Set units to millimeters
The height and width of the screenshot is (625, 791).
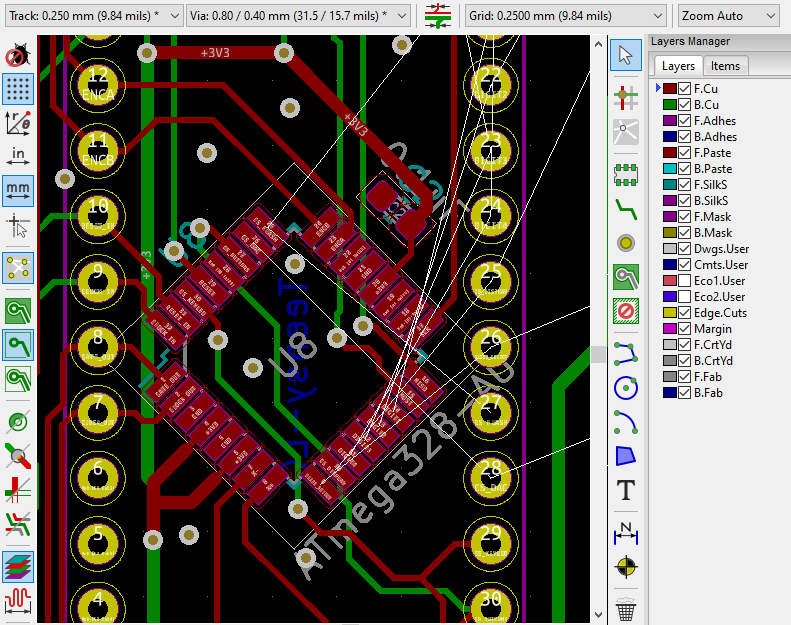coord(18,191)
